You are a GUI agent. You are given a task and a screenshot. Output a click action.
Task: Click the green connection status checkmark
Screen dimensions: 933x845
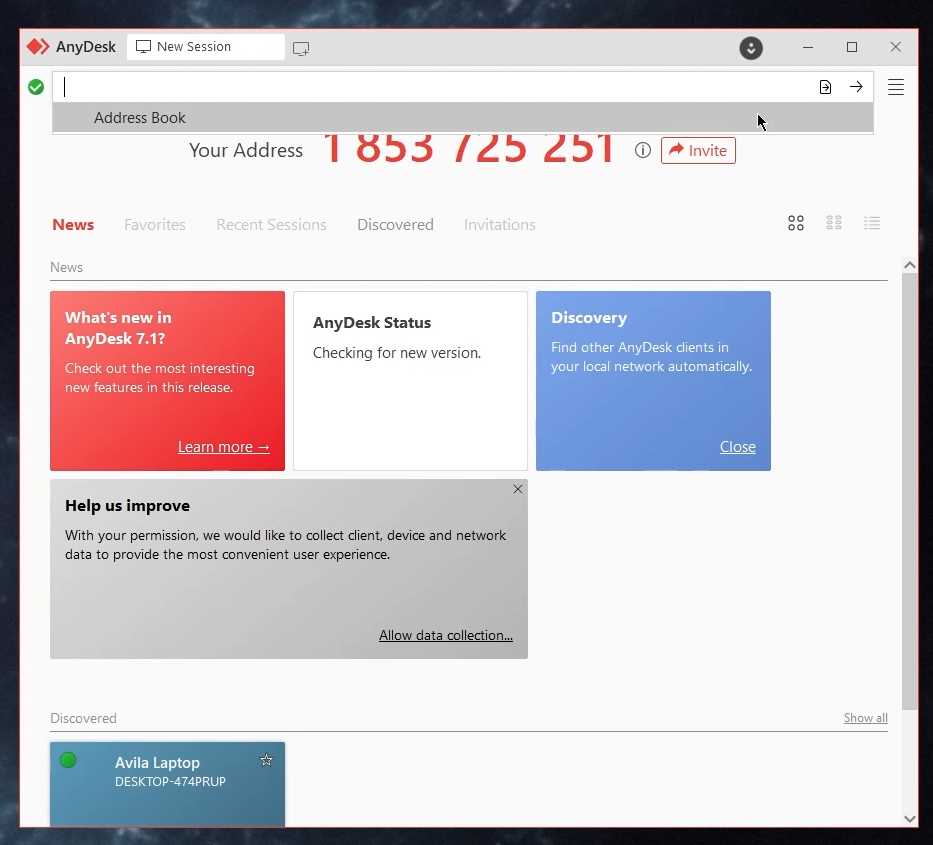[x=36, y=87]
